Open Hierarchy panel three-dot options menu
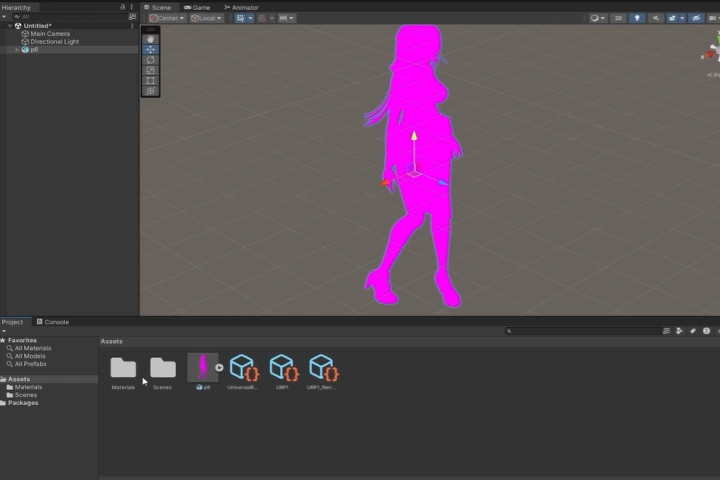The height and width of the screenshot is (480, 720). (132, 7)
